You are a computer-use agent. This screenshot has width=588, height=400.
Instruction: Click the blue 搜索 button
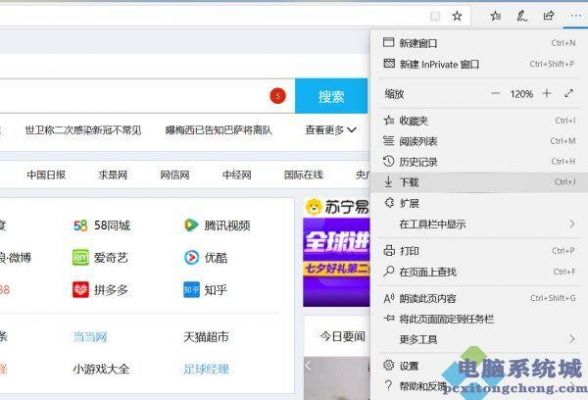pos(331,96)
